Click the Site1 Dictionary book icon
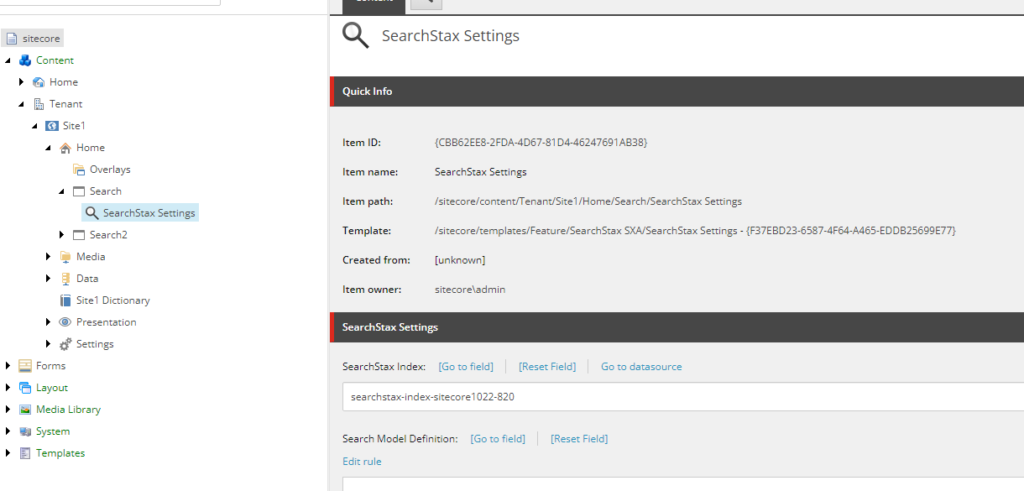Image resolution: width=1024 pixels, height=491 pixels. (65, 300)
